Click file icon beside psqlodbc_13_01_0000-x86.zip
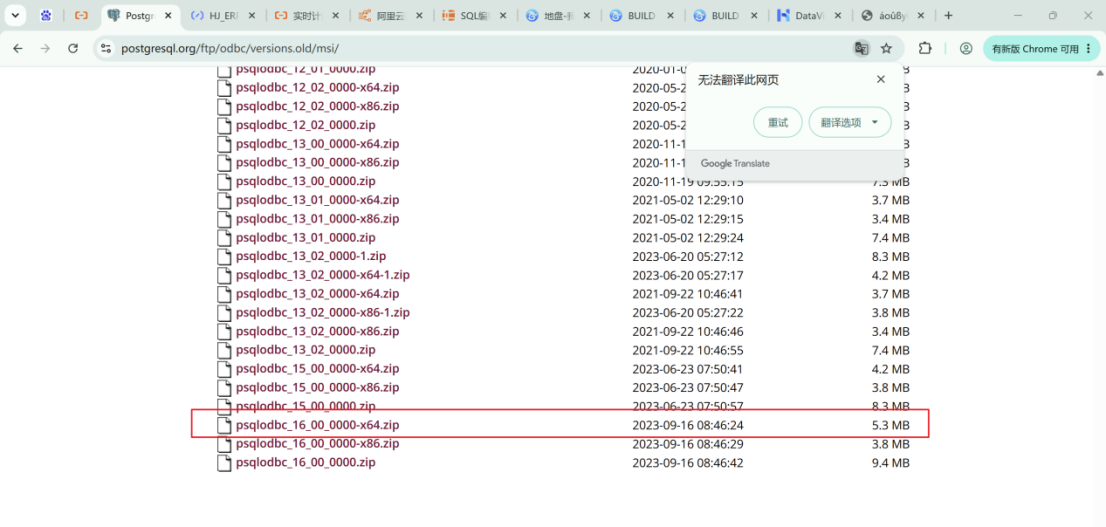The height and width of the screenshot is (527, 1106). [x=224, y=219]
